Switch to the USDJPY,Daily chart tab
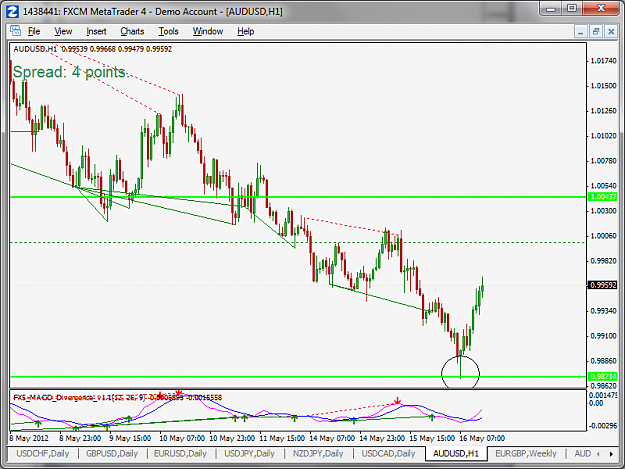The image size is (625, 469). 249,453
